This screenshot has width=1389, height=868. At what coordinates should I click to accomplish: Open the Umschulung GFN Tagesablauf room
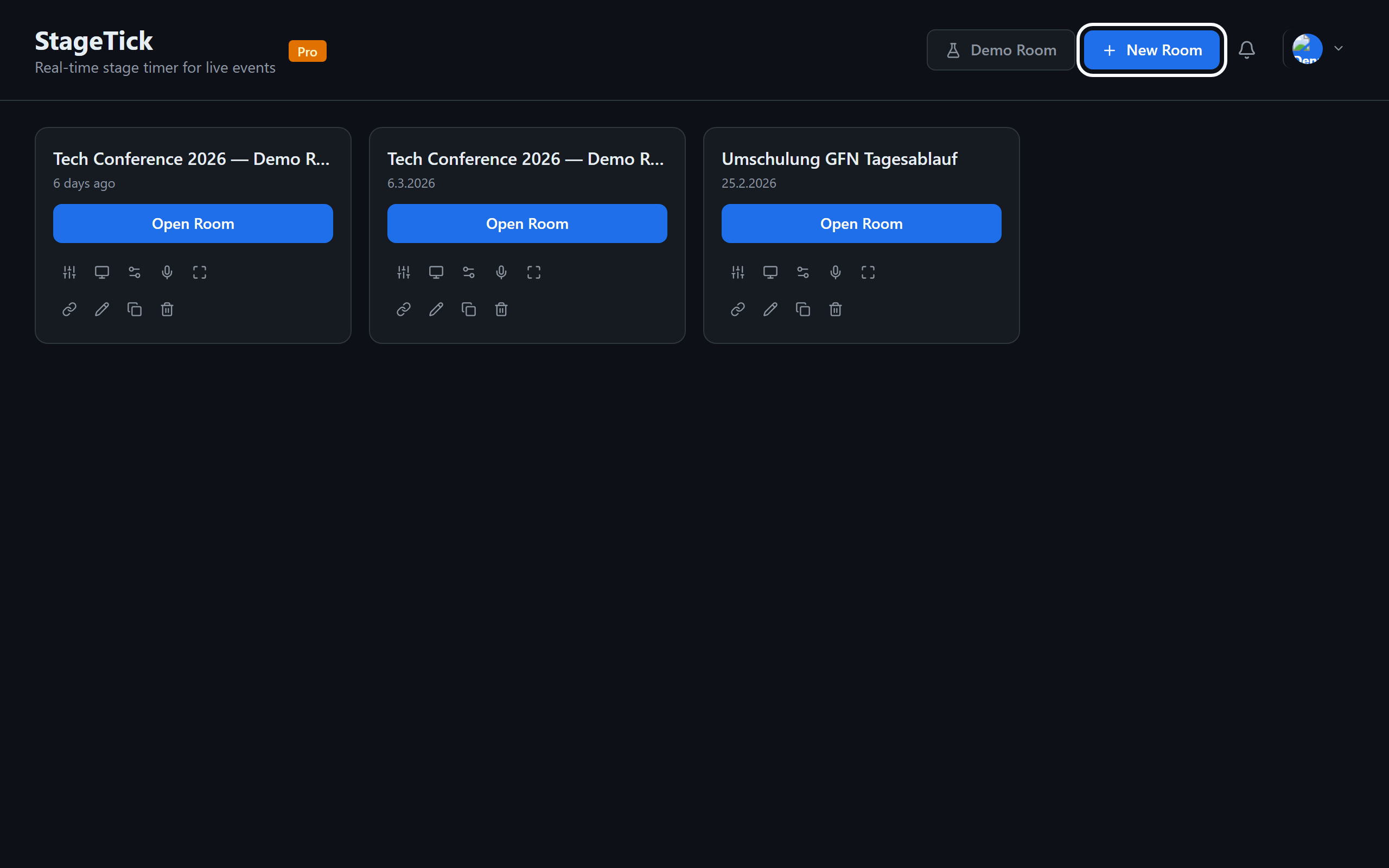tap(861, 224)
